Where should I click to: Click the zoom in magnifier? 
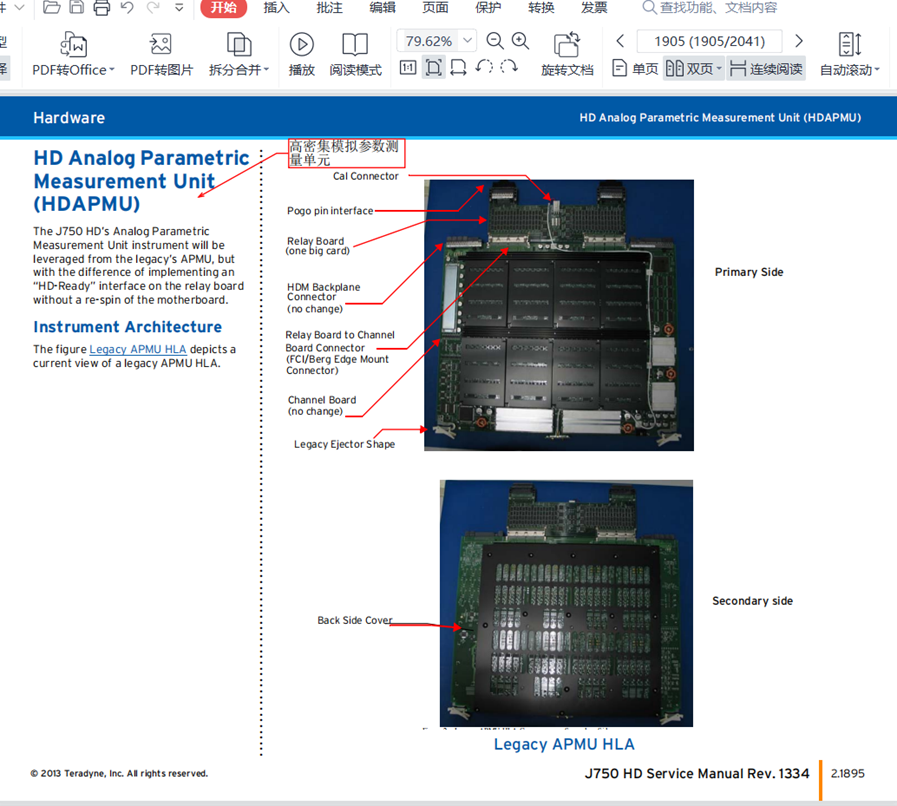520,41
